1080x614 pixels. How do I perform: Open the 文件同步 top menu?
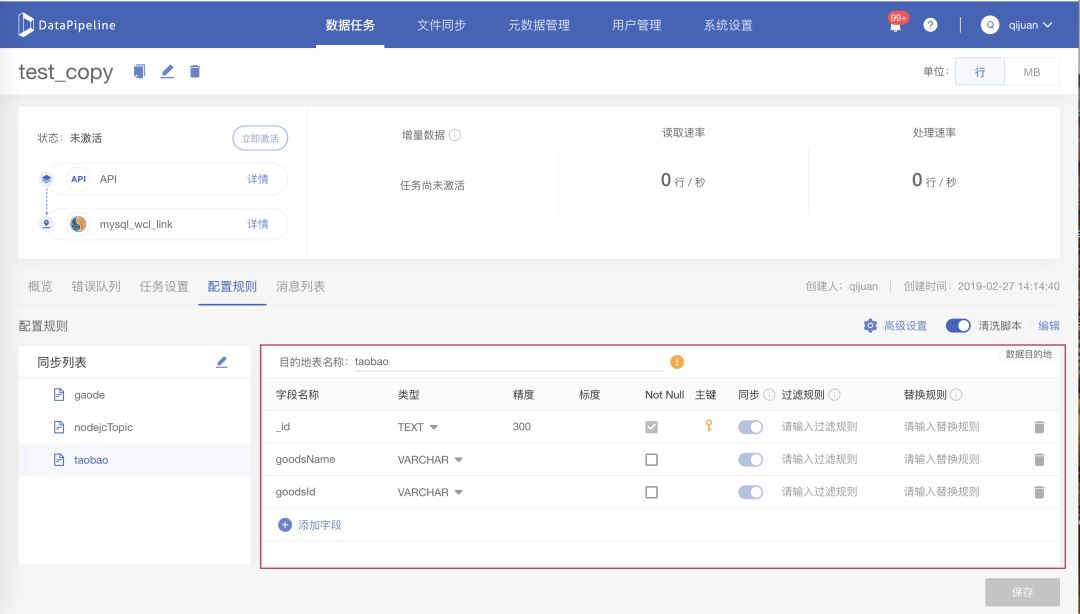442,25
